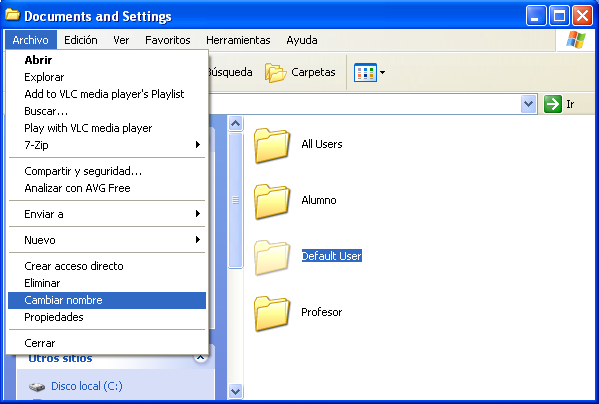
Task: Select the All Users folder icon
Action: point(272,145)
